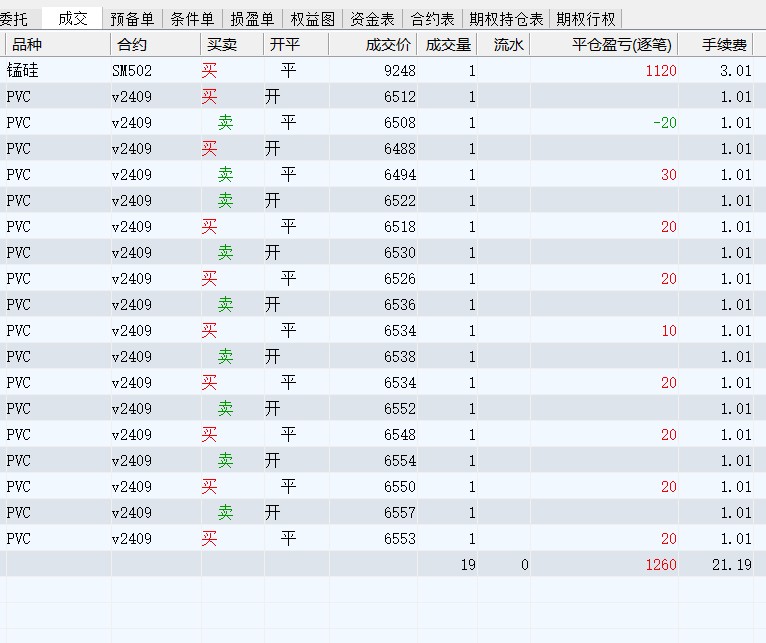Switch to the 损盈单 tab

253,19
